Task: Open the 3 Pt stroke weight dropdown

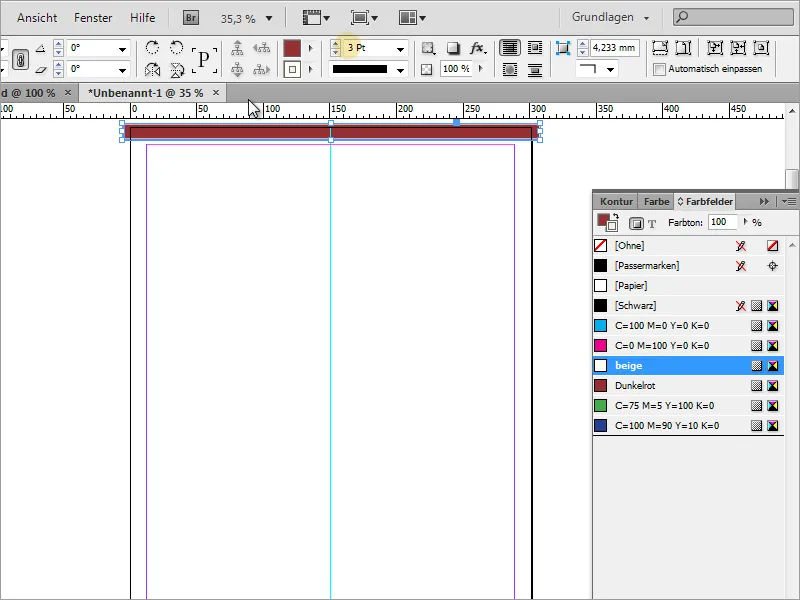Action: (x=401, y=49)
